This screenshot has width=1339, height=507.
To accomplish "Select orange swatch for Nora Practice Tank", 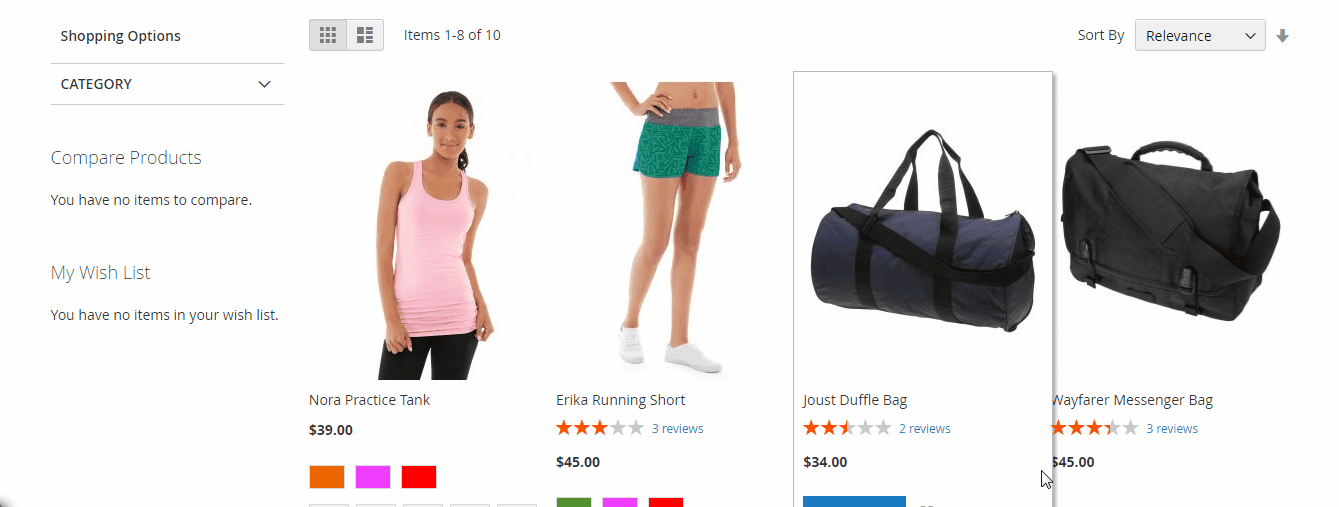I will click(x=327, y=477).
